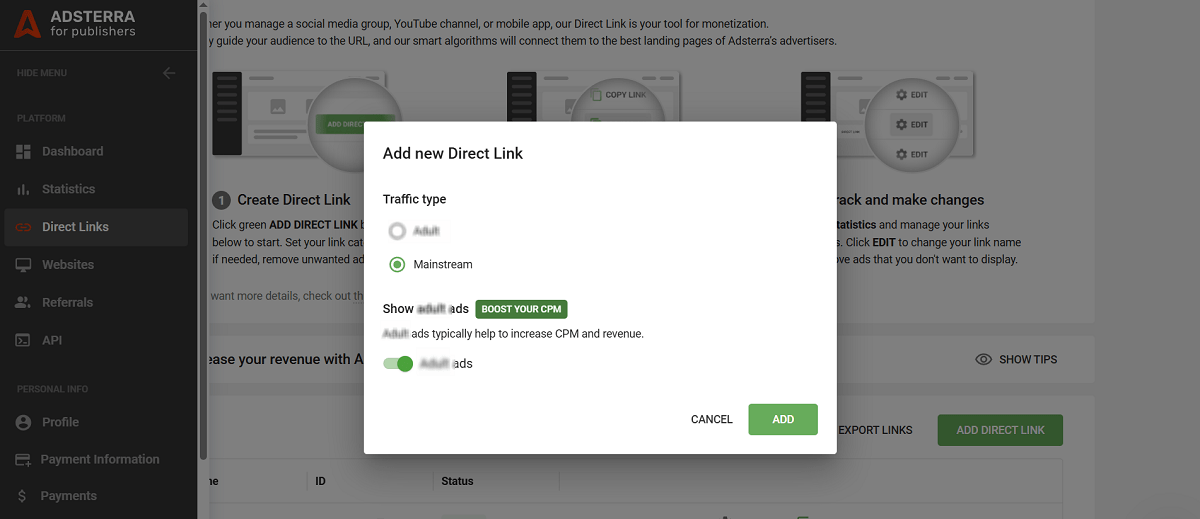Click the PLATFORM section label
The height and width of the screenshot is (519, 1200).
41,118
